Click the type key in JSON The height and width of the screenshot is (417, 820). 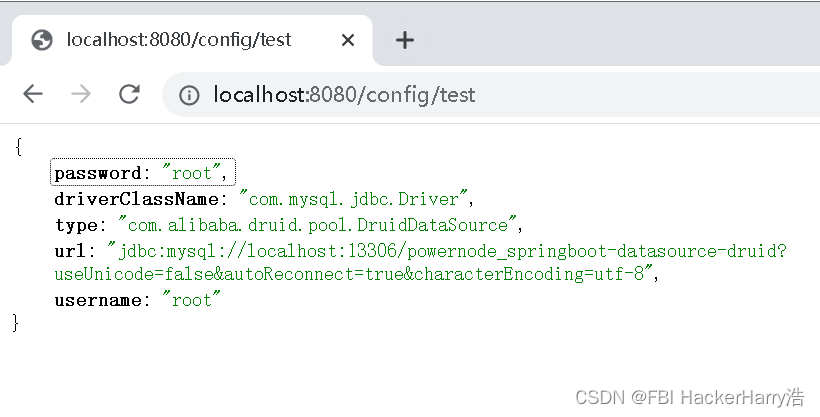(x=76, y=224)
